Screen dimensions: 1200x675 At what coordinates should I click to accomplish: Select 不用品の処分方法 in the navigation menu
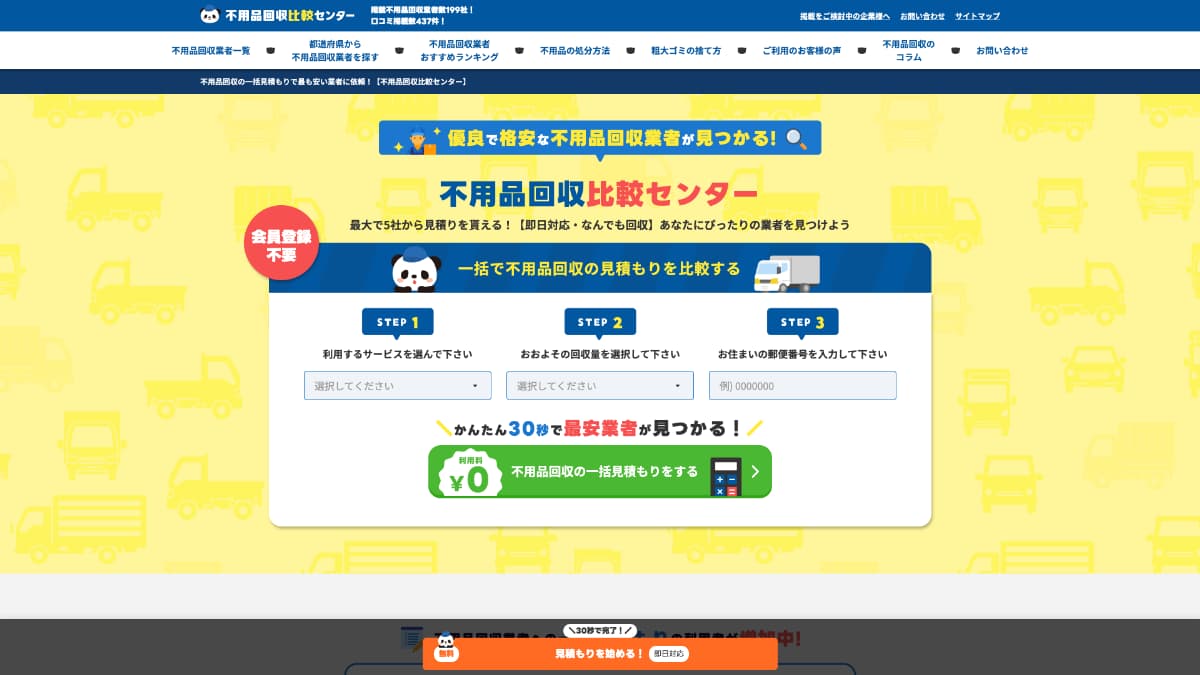pyautogui.click(x=575, y=50)
